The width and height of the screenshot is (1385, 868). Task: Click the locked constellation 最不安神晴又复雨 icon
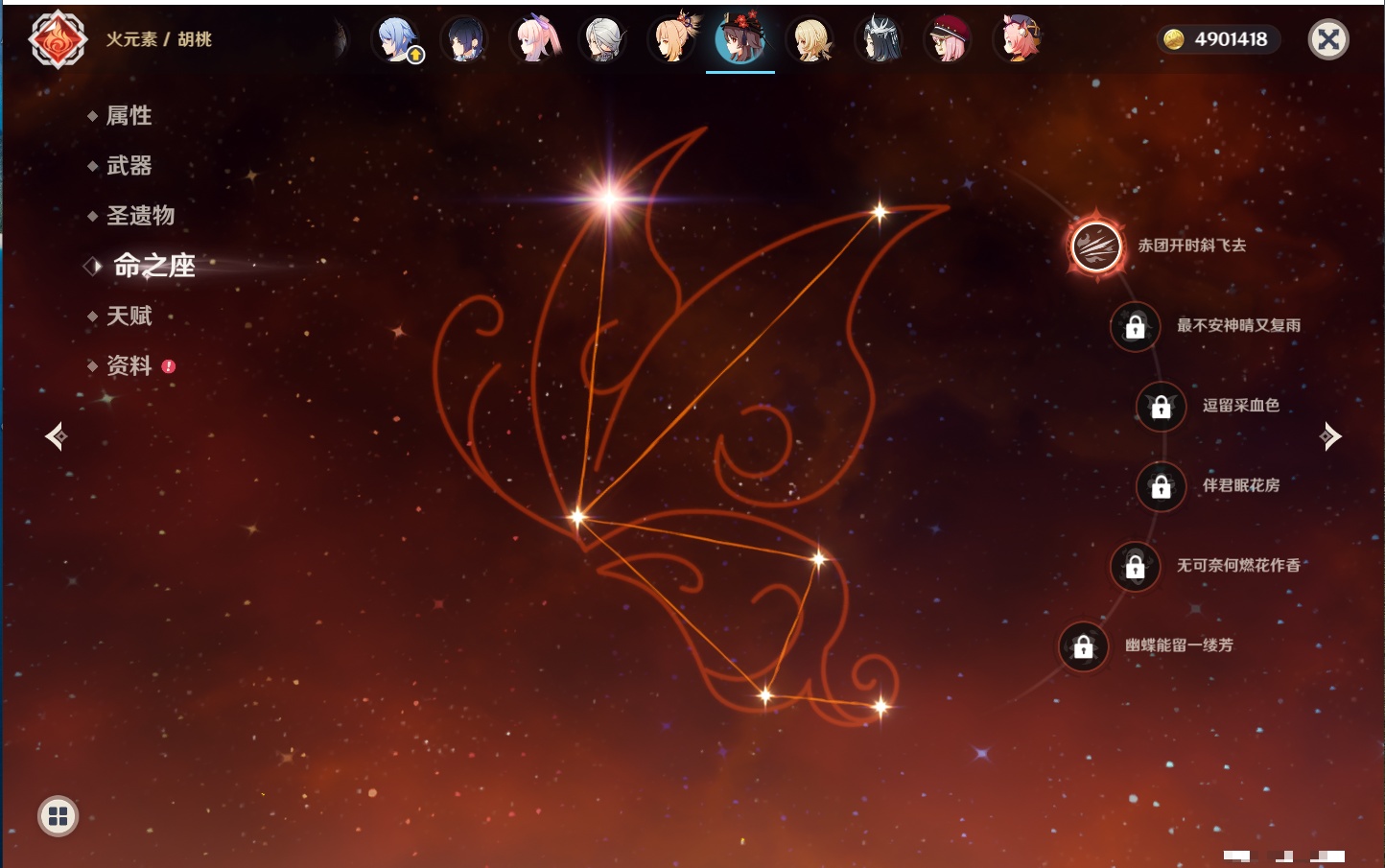(1135, 327)
